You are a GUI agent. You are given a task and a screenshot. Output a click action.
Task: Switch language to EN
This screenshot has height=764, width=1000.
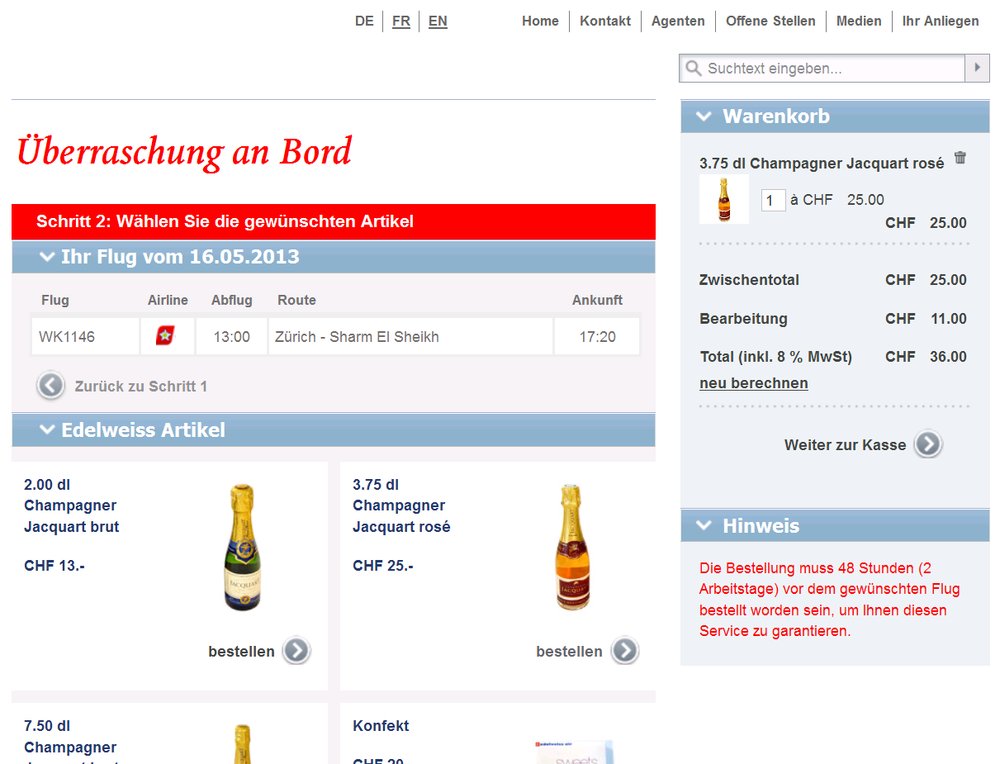(438, 21)
